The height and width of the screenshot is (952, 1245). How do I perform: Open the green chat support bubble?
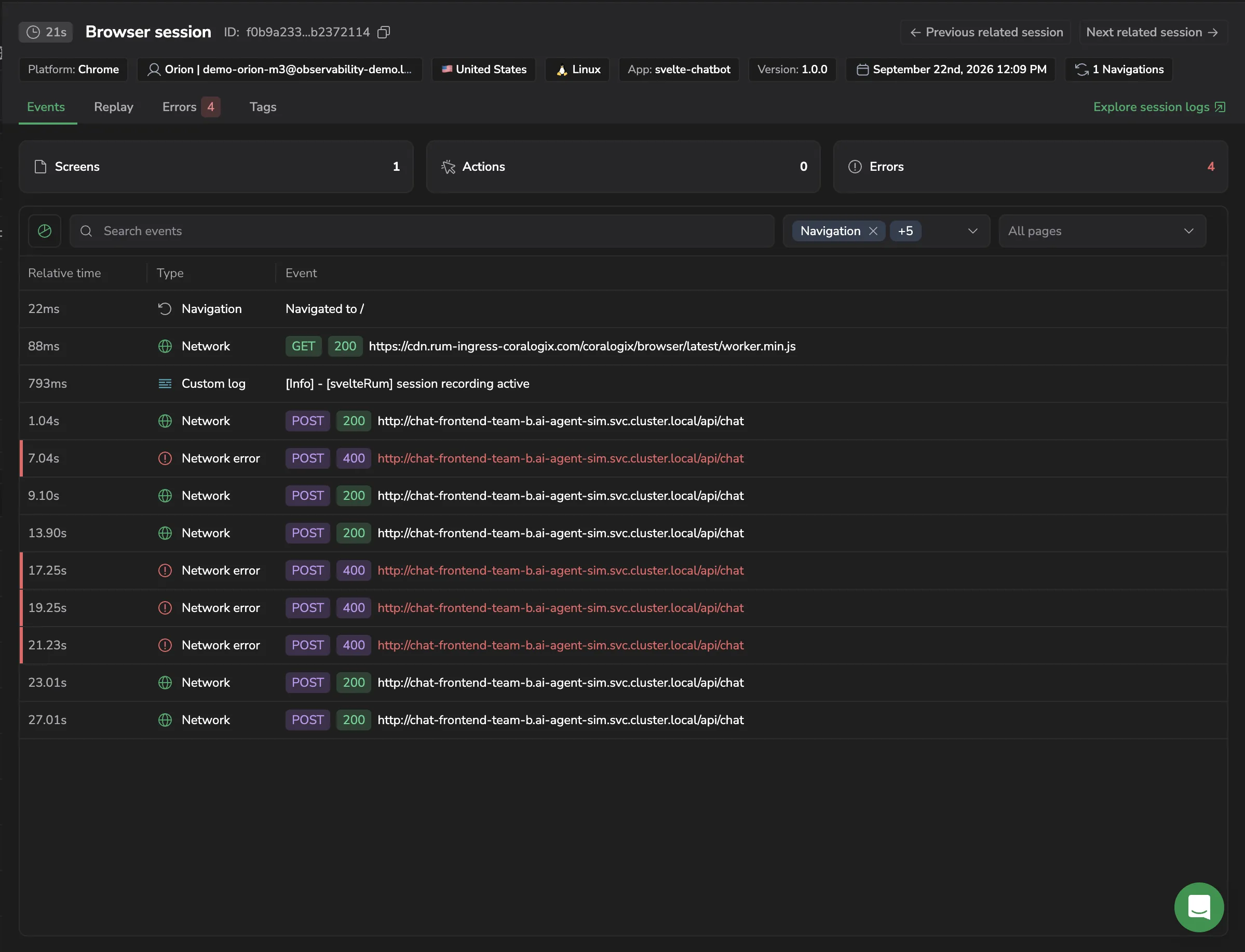[1198, 907]
